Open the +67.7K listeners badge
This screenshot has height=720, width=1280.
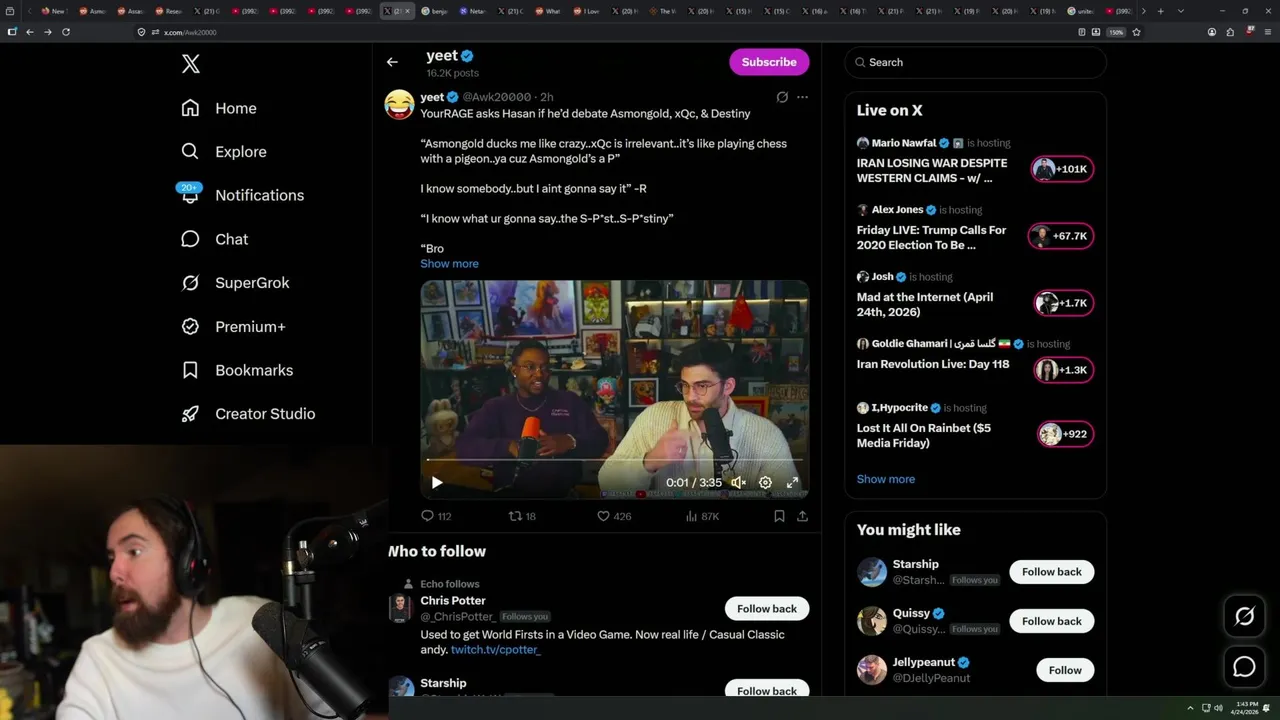click(1062, 236)
